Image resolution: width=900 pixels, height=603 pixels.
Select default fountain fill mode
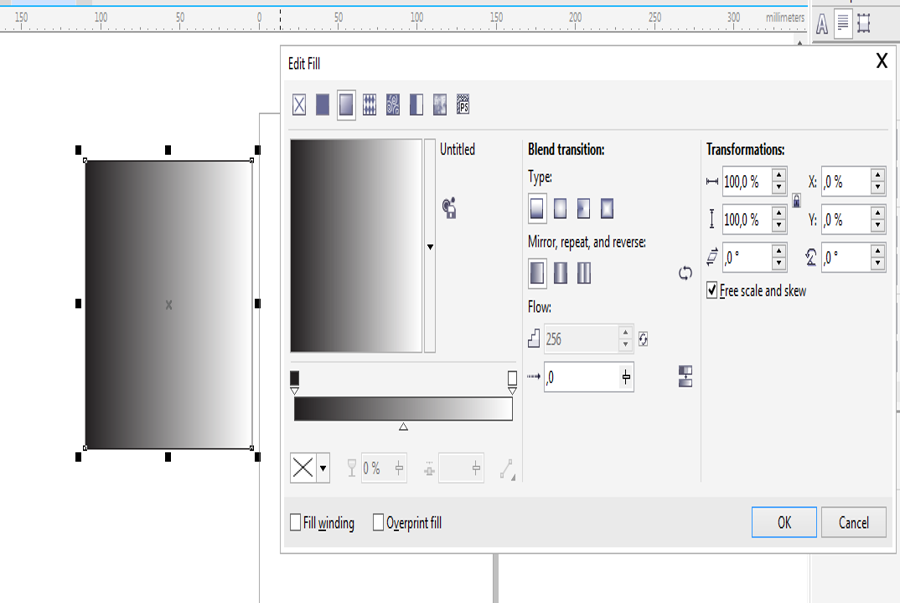click(x=537, y=273)
